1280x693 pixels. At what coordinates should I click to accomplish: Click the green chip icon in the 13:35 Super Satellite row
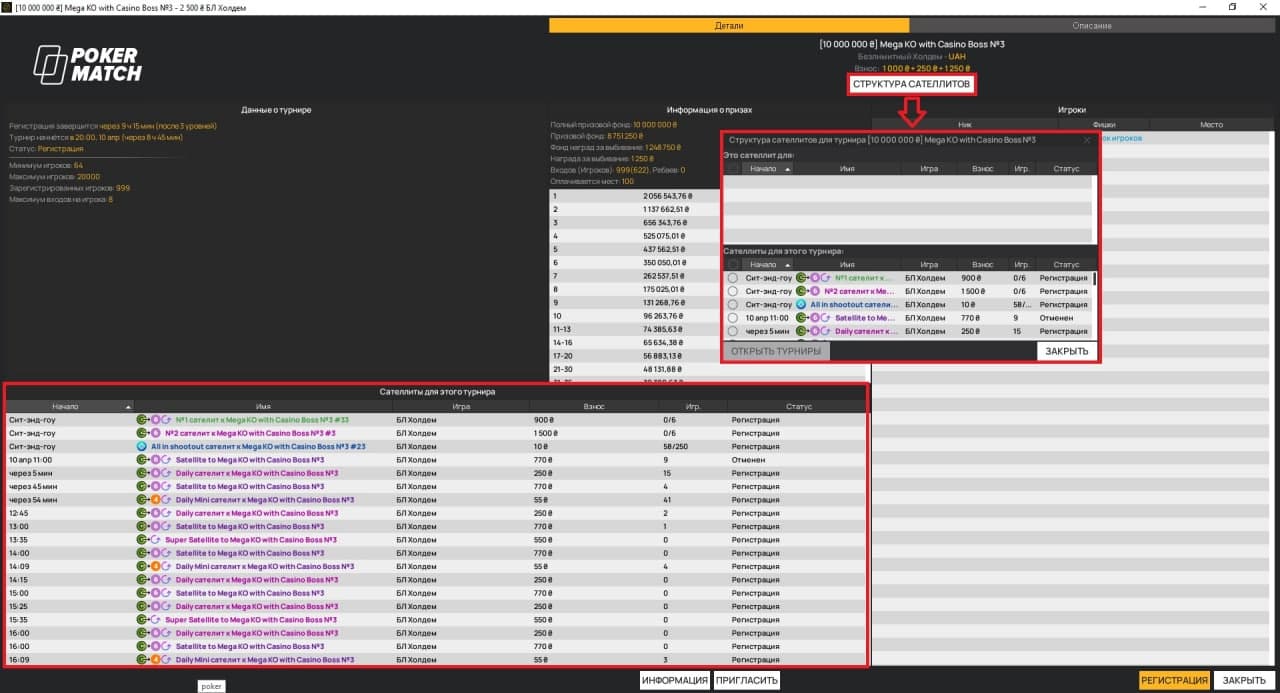tap(141, 540)
